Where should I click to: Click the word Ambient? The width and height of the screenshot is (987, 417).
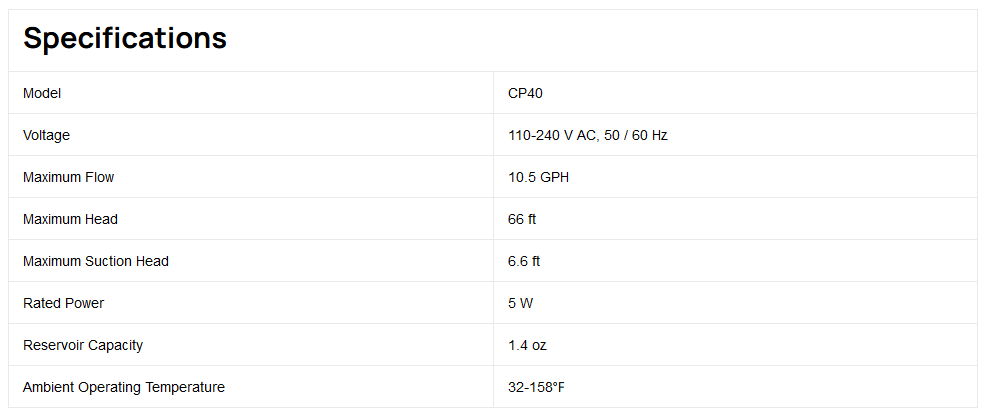pos(48,387)
